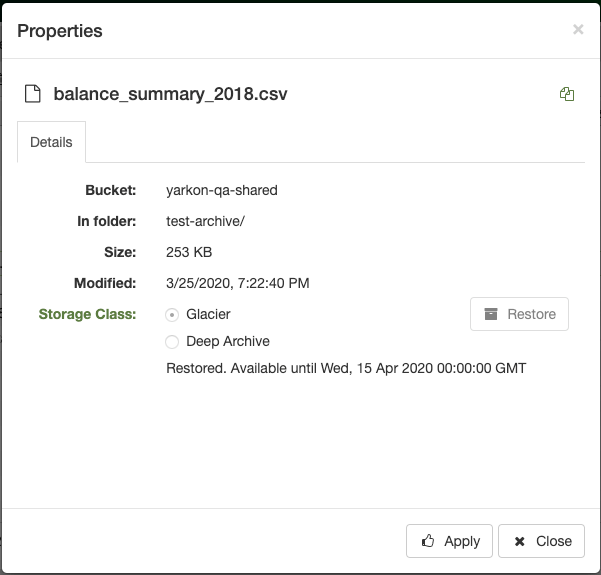Click the thumbs-up icon on Apply
Viewport: 601px width, 575px height.
(428, 541)
